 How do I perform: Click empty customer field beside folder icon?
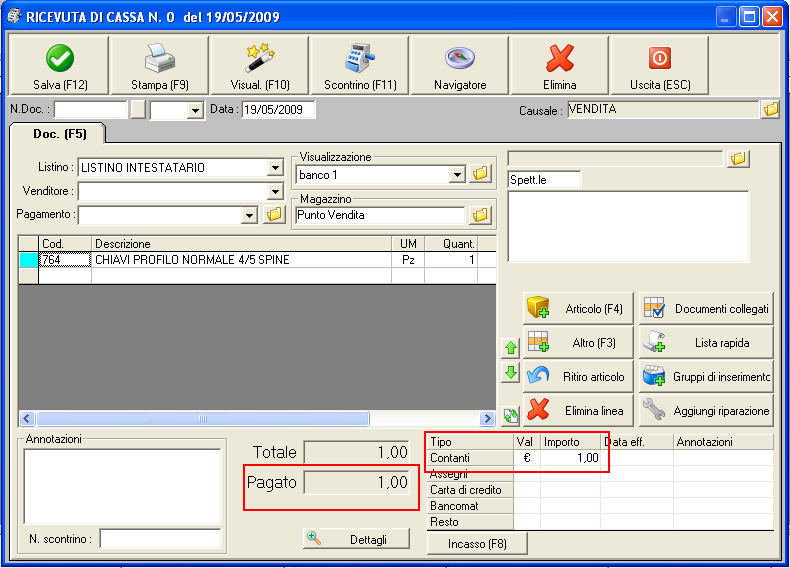click(615, 159)
